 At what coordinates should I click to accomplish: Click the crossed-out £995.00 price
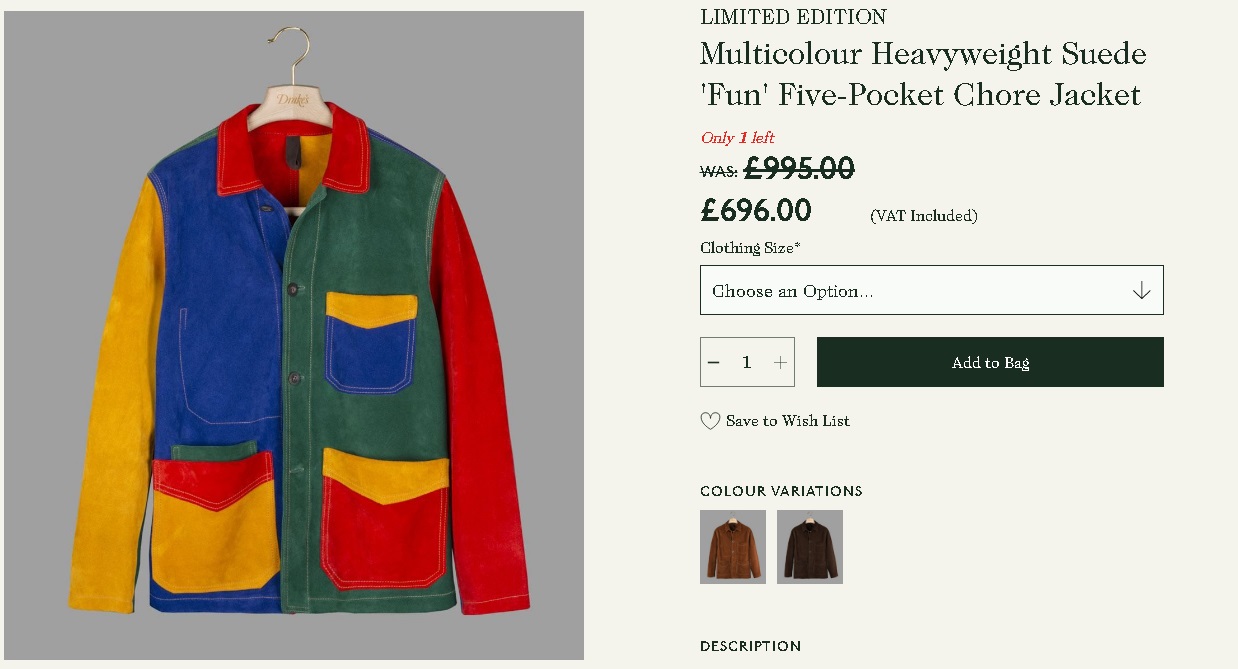[799, 168]
